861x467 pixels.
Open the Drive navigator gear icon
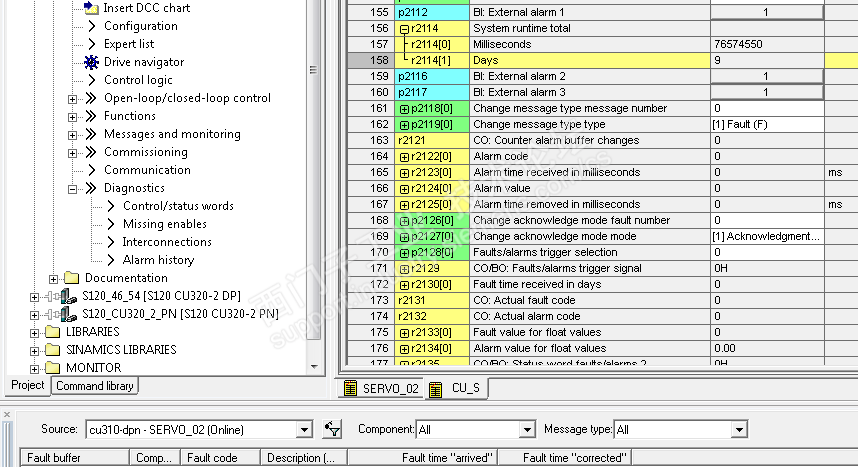coord(91,62)
